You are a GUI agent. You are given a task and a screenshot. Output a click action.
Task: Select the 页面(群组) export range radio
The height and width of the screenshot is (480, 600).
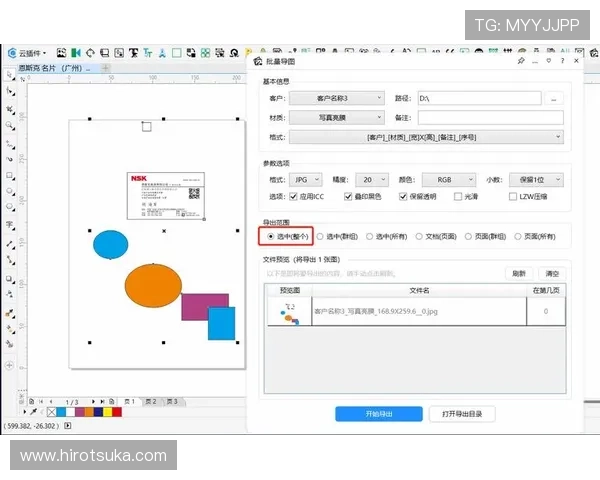pos(468,237)
